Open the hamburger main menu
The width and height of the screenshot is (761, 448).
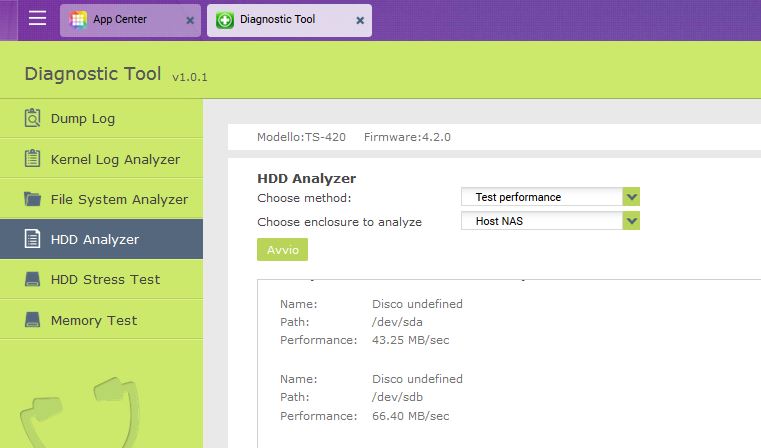[x=37, y=19]
